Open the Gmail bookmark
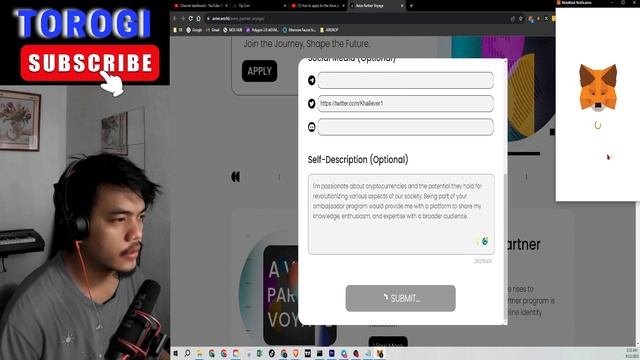The width and height of the screenshot is (640, 360). click(x=213, y=30)
